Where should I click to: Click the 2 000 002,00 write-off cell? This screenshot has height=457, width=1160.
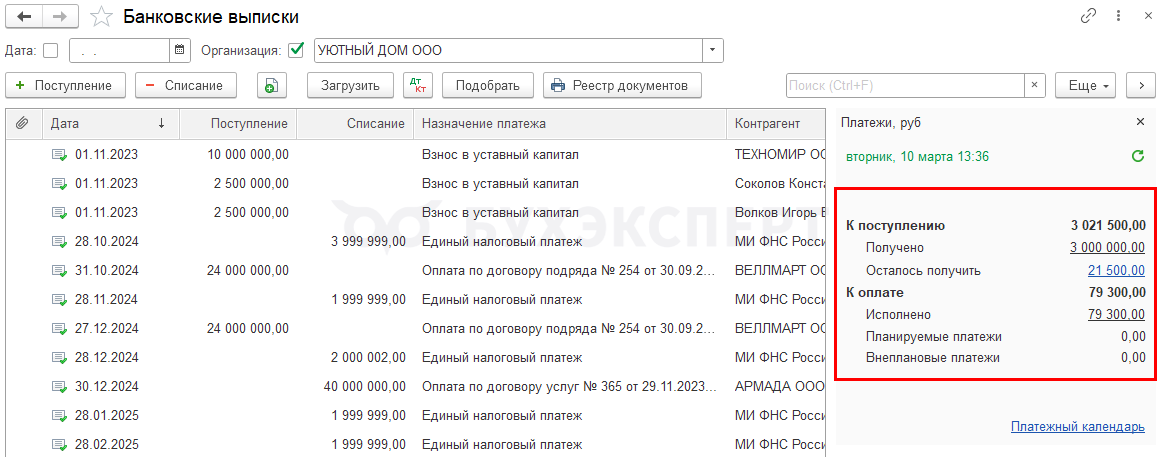(x=355, y=358)
